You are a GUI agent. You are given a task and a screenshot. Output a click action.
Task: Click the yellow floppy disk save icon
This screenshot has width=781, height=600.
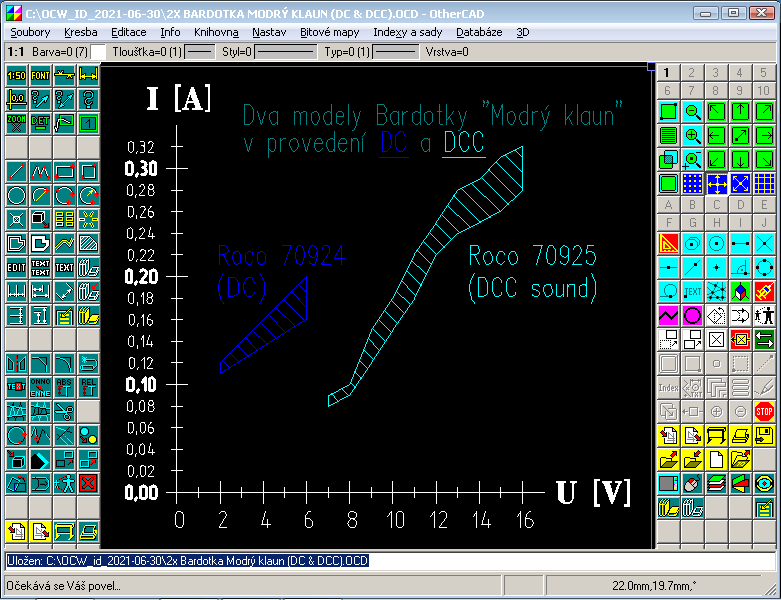point(764,436)
